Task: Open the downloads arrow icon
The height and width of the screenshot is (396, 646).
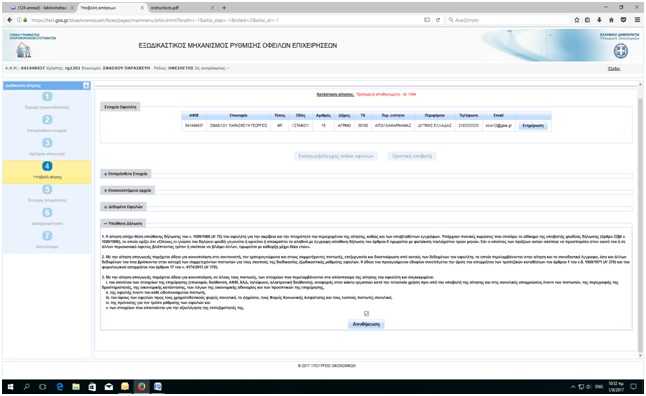Action: point(599,20)
